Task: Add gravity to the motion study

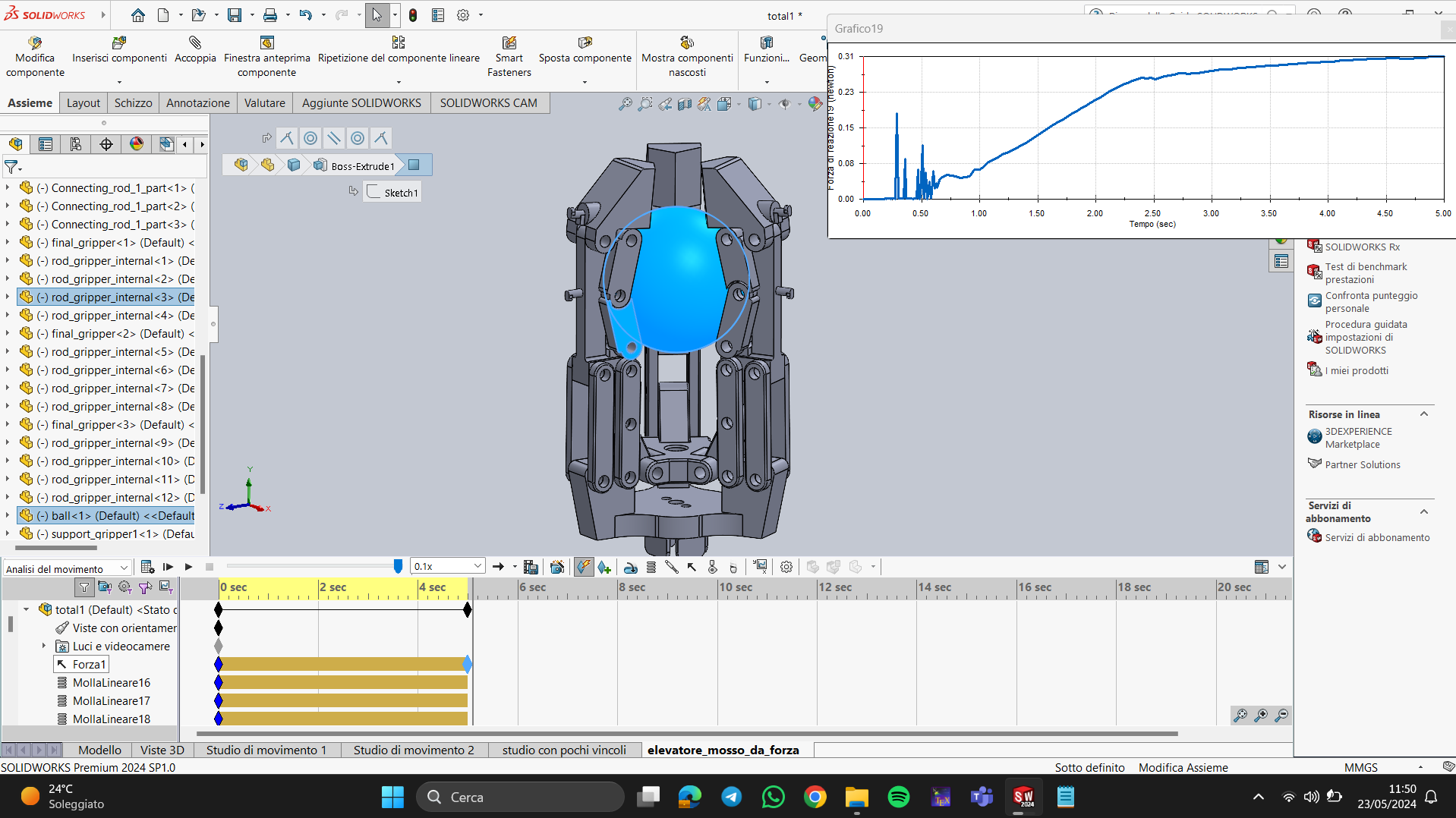Action: (x=733, y=567)
